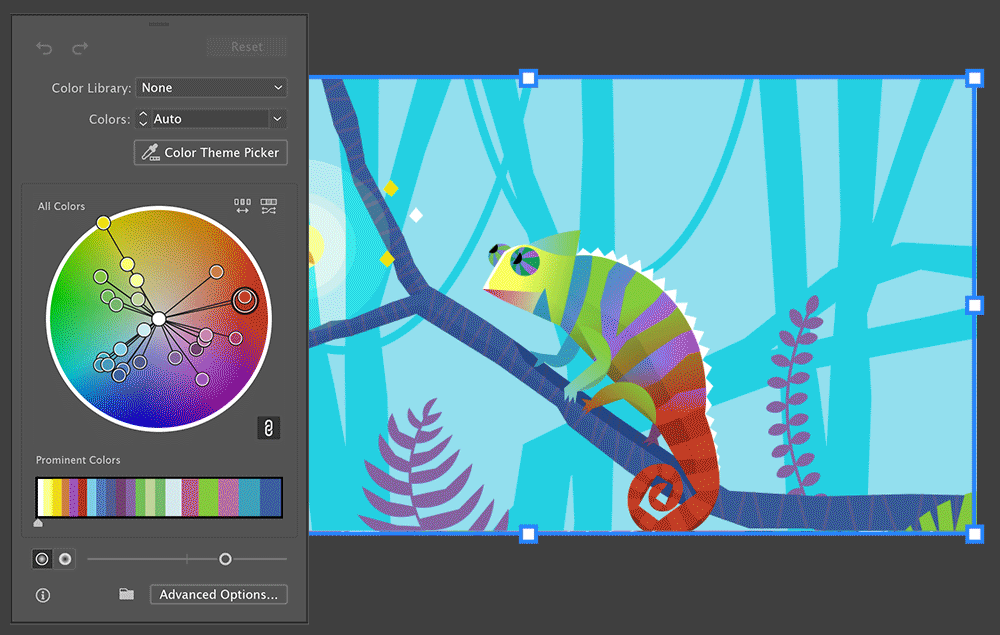The height and width of the screenshot is (635, 1000).
Task: Select the red swatch in Prominent Colors
Action: pos(82,497)
